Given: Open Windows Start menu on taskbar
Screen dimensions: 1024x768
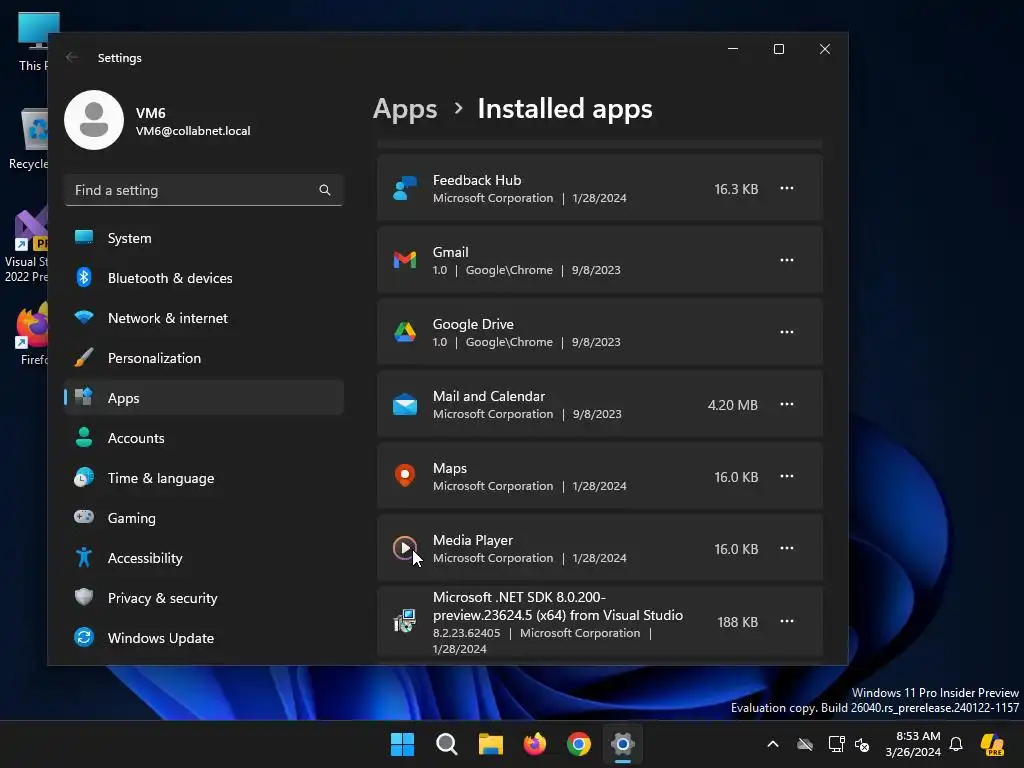Looking at the screenshot, I should pos(402,744).
